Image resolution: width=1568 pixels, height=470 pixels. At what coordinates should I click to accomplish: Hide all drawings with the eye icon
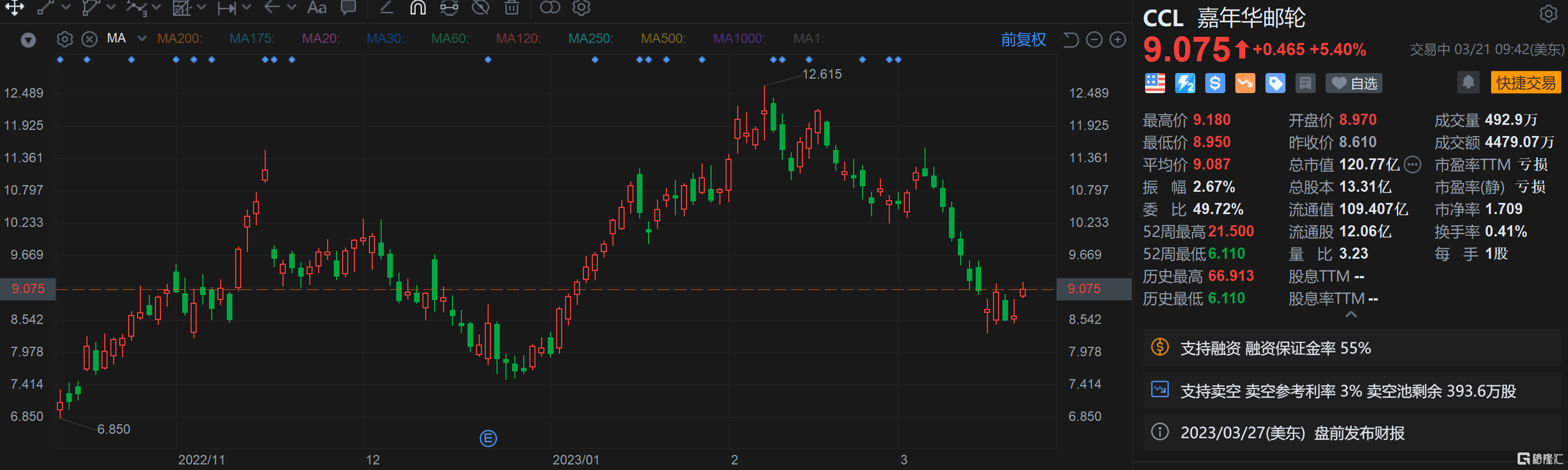(481, 7)
